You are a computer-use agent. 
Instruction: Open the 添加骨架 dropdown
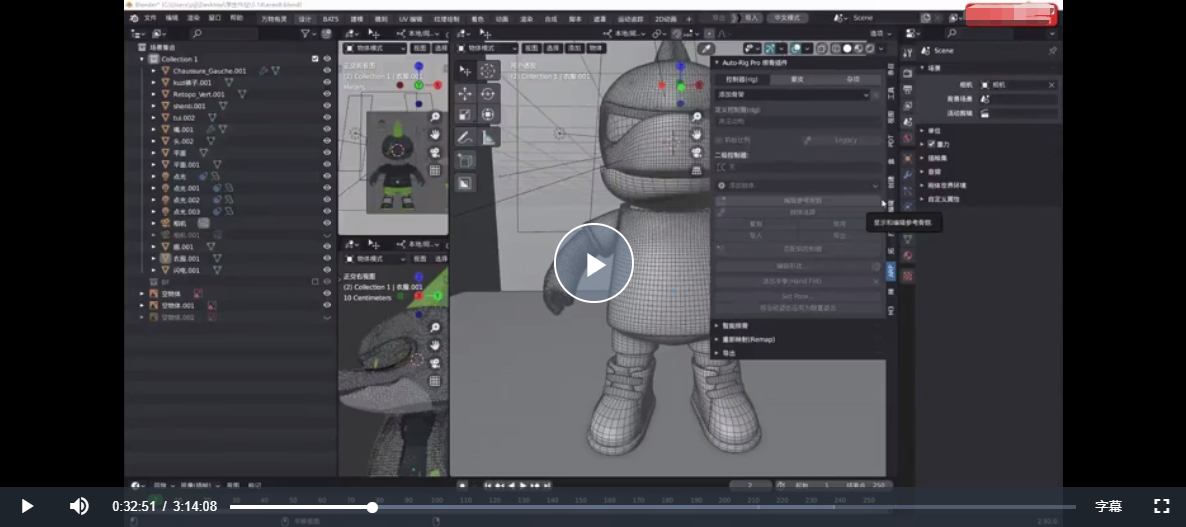[x=793, y=95]
